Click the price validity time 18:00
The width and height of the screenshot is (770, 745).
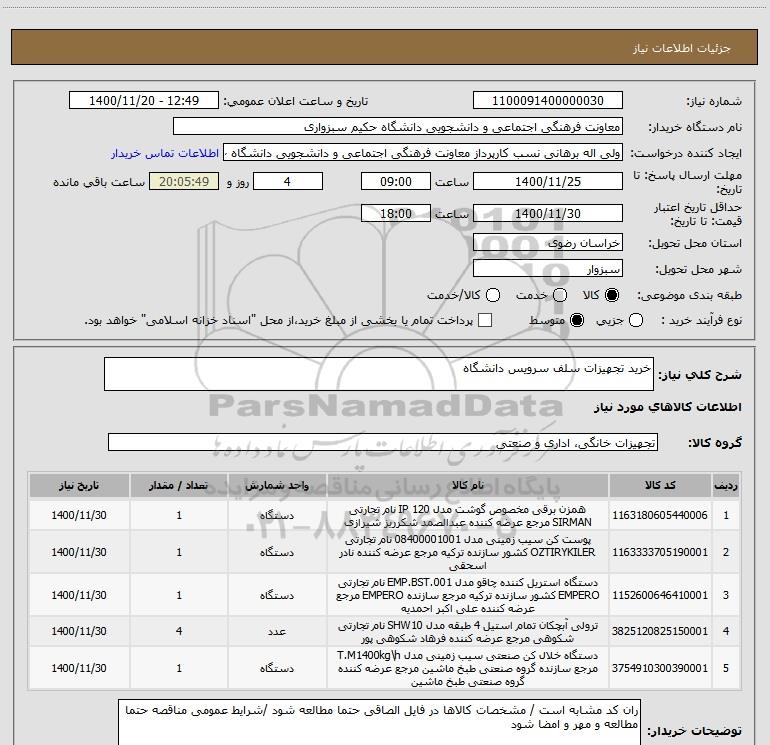(396, 213)
